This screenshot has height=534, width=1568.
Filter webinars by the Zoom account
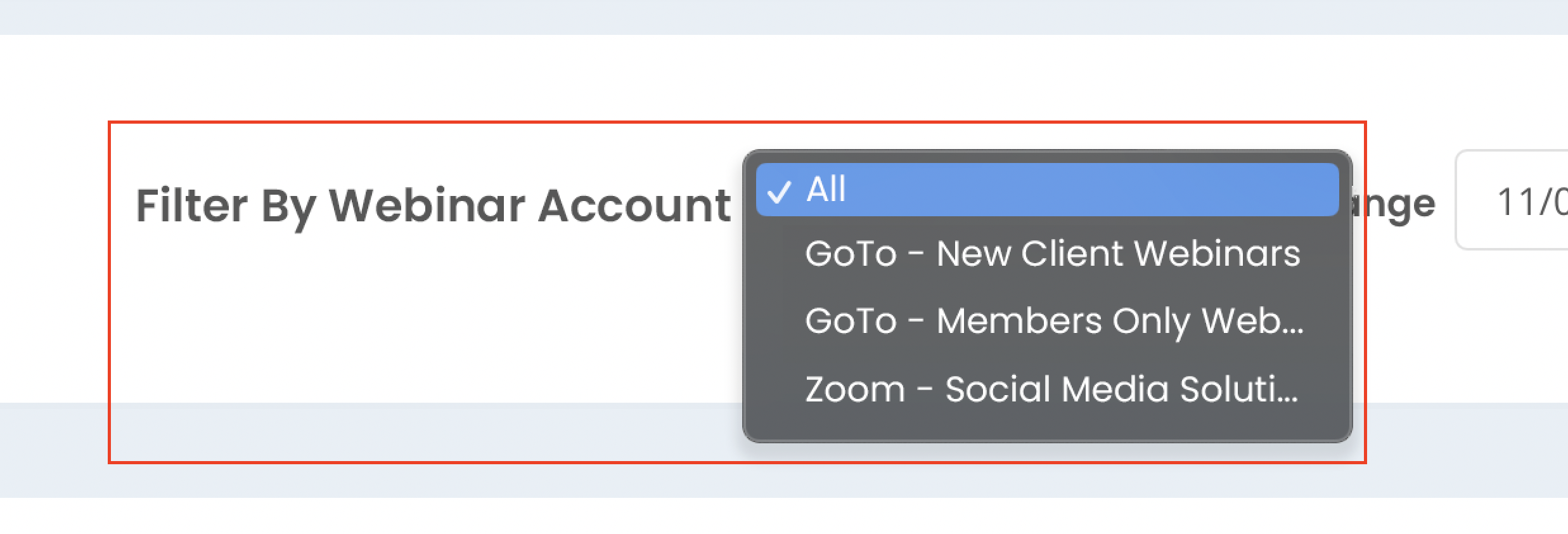coord(1051,389)
